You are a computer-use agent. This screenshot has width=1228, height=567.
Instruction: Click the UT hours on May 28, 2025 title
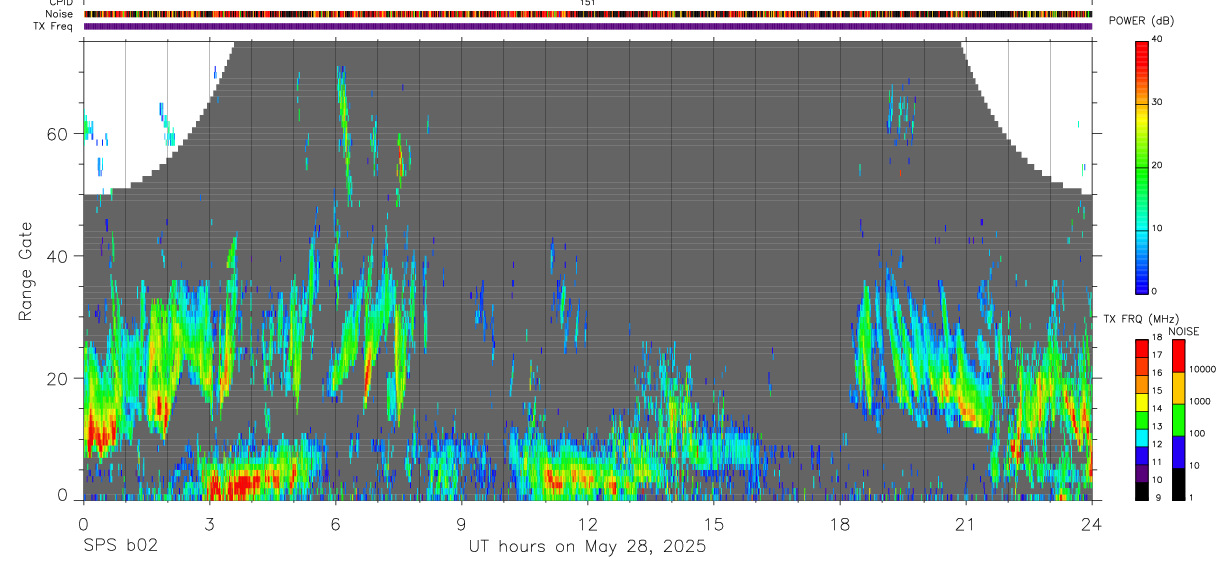[587, 547]
